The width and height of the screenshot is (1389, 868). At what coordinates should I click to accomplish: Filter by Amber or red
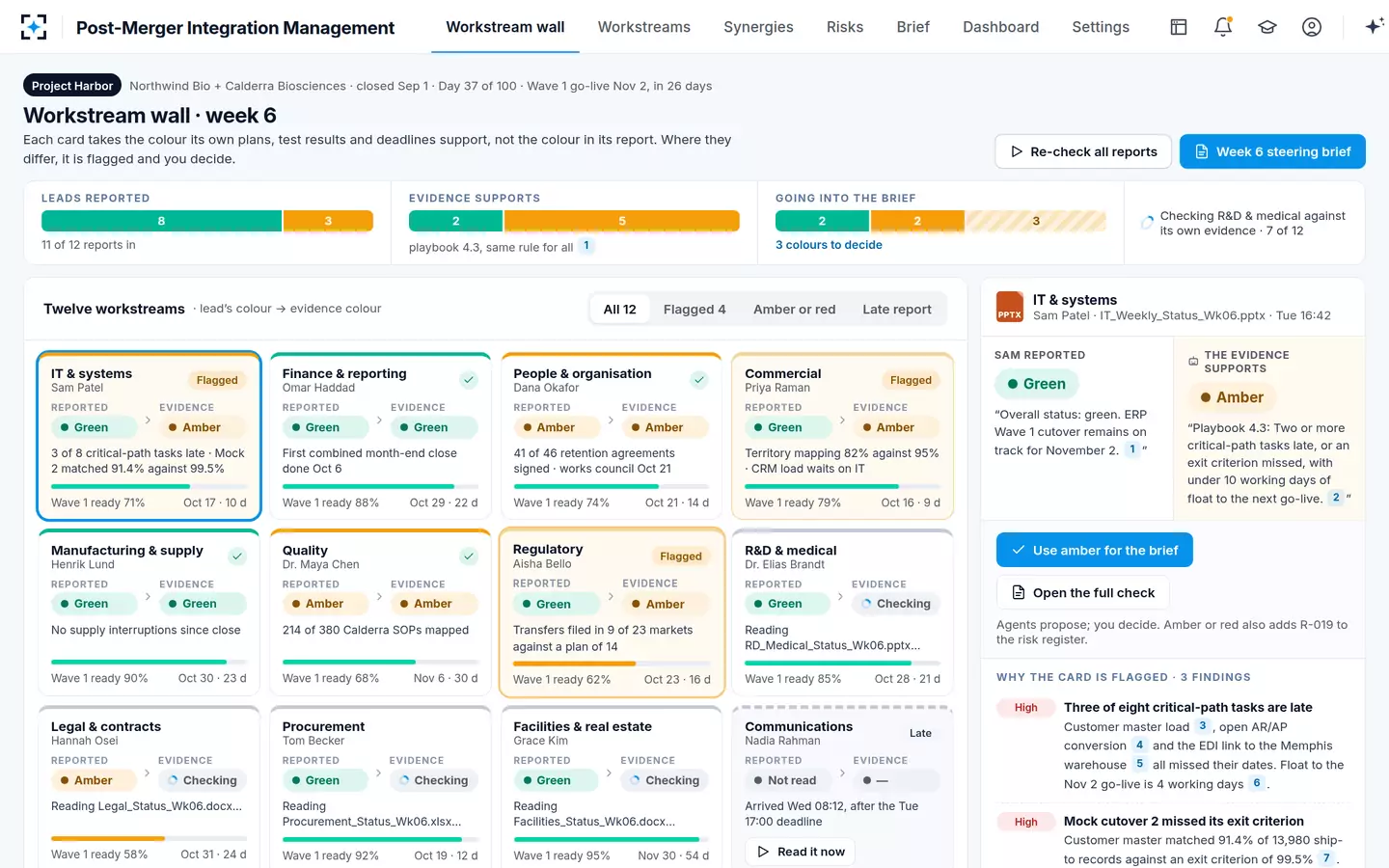[x=794, y=310]
